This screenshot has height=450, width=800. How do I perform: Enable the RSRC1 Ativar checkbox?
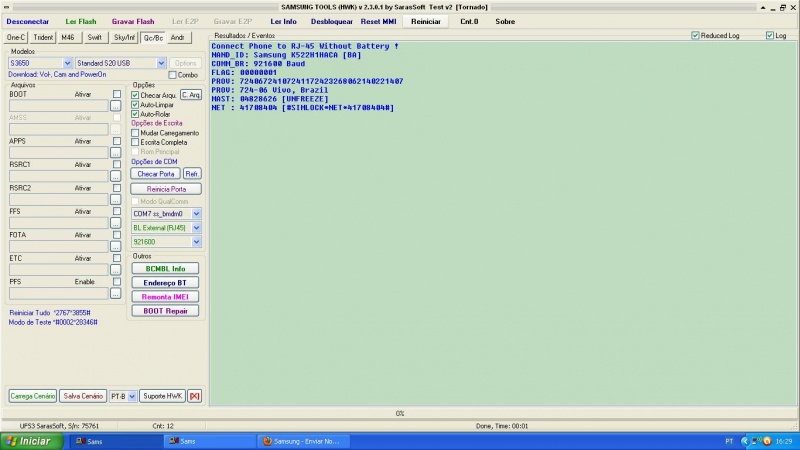click(117, 165)
